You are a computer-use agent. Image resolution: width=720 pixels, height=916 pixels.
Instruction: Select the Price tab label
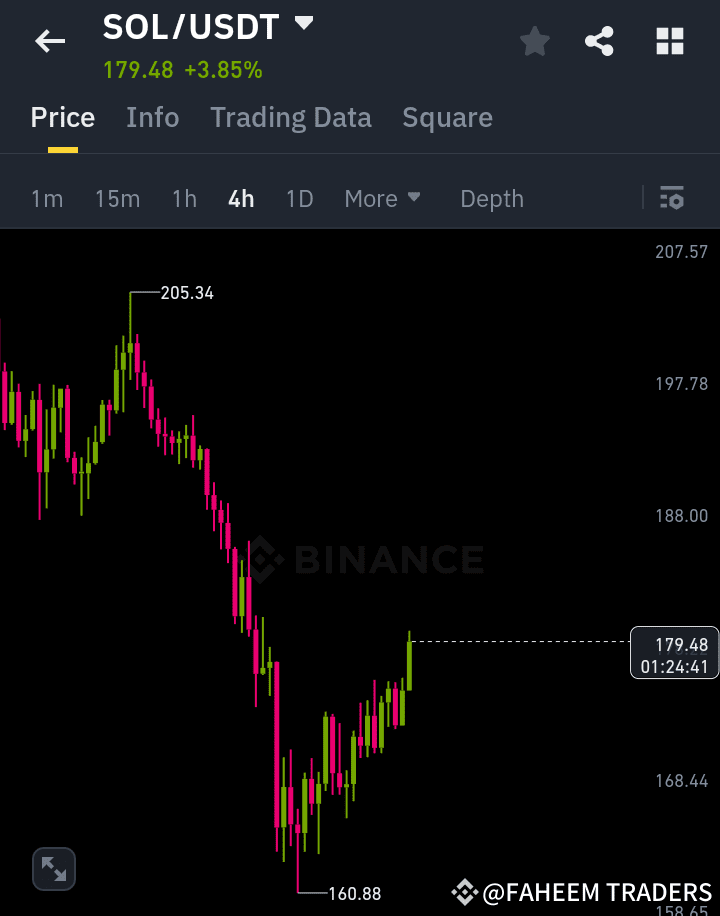coord(62,117)
